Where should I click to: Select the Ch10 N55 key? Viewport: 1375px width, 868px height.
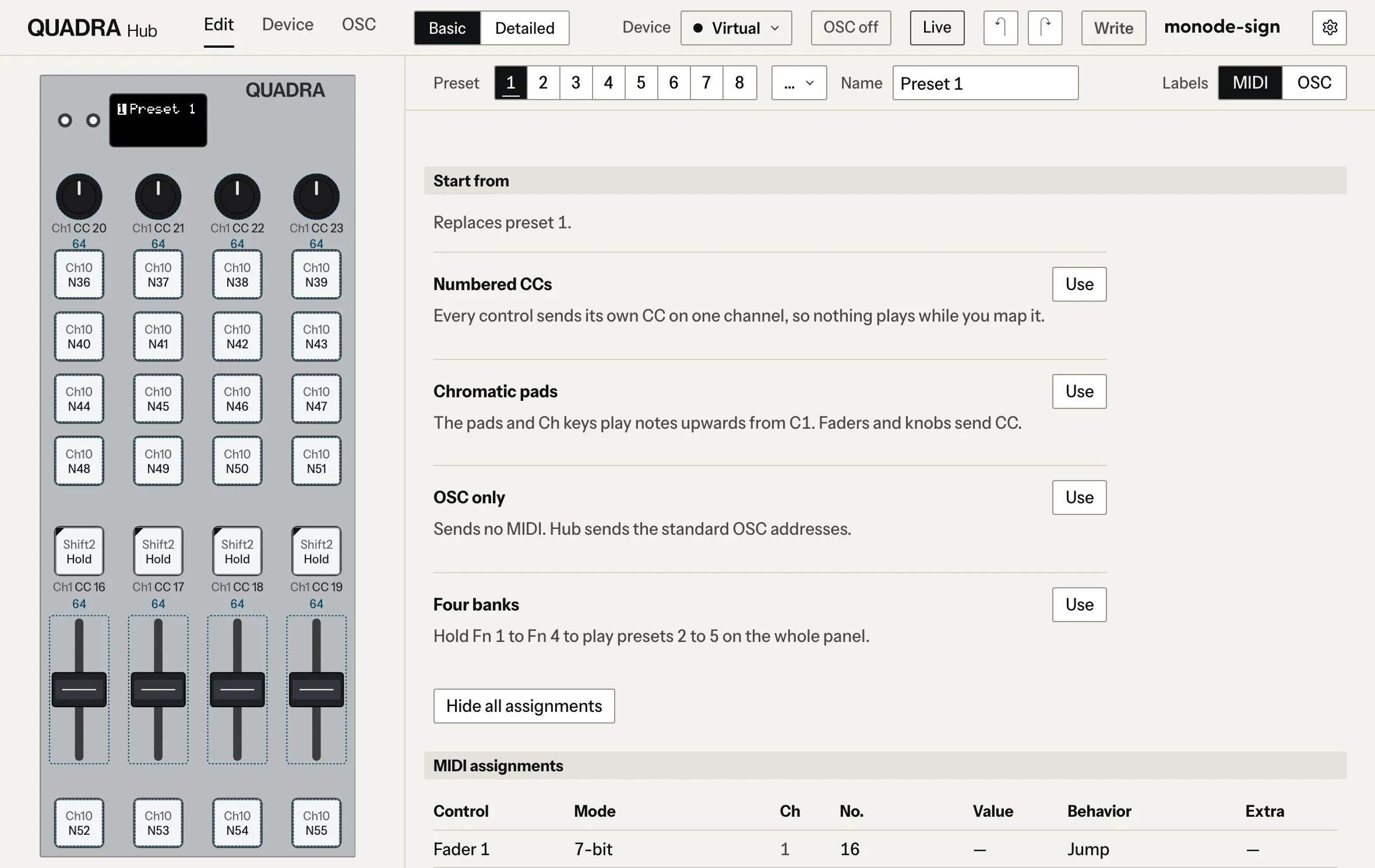pyautogui.click(x=316, y=823)
